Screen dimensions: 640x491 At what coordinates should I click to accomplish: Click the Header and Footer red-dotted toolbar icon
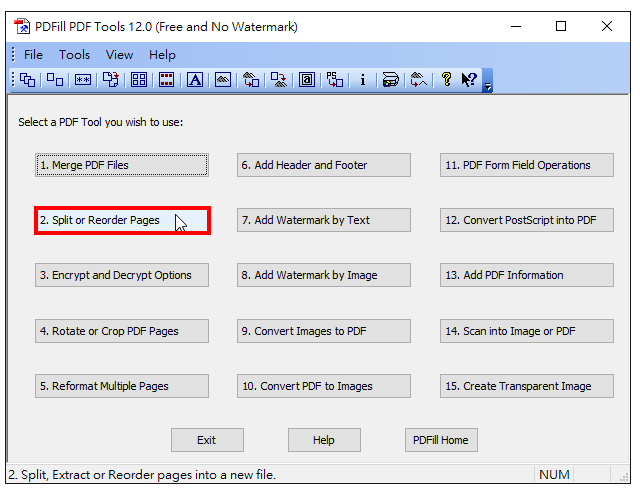pyautogui.click(x=167, y=80)
